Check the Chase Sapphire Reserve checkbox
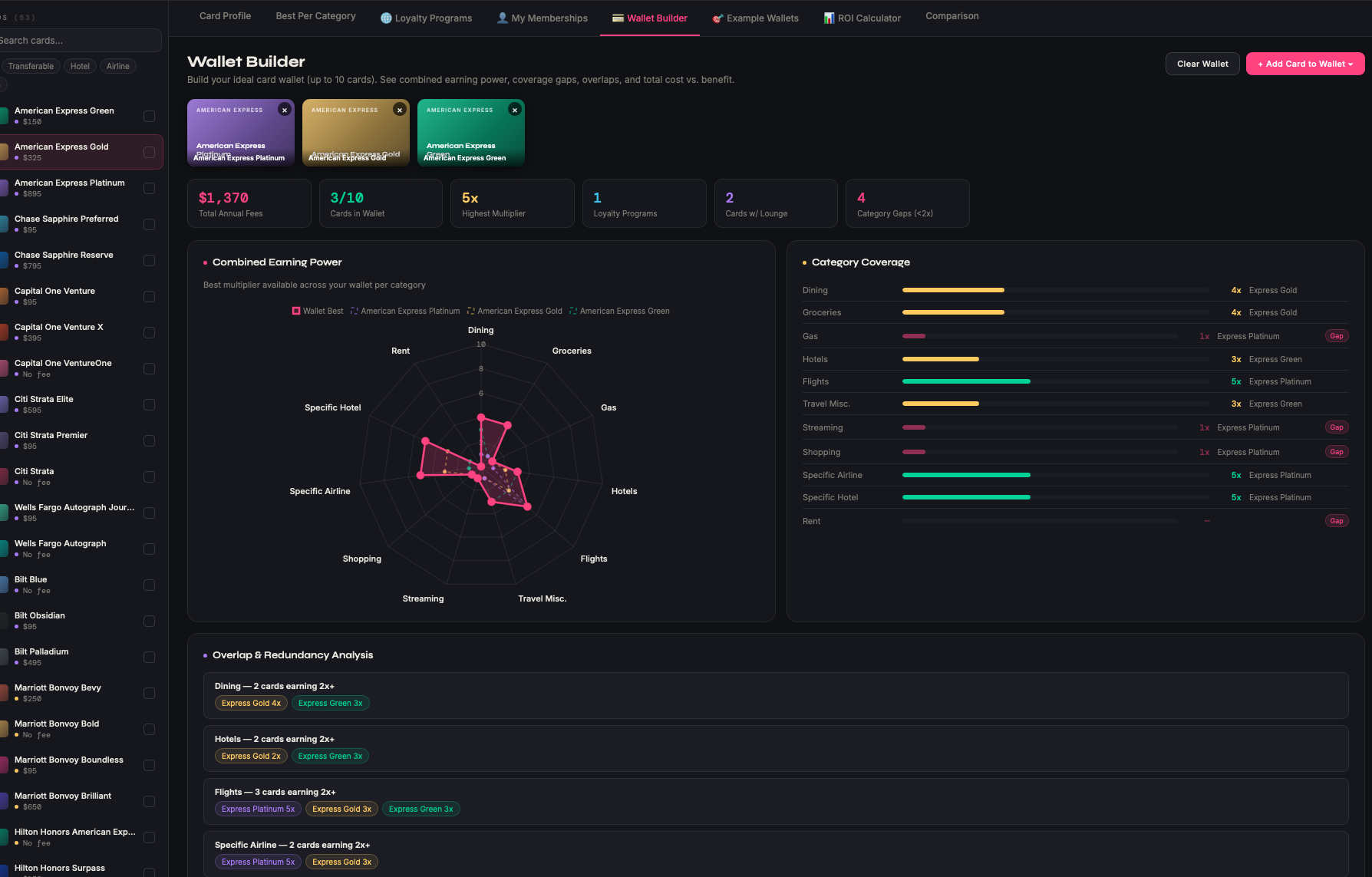 [x=149, y=260]
